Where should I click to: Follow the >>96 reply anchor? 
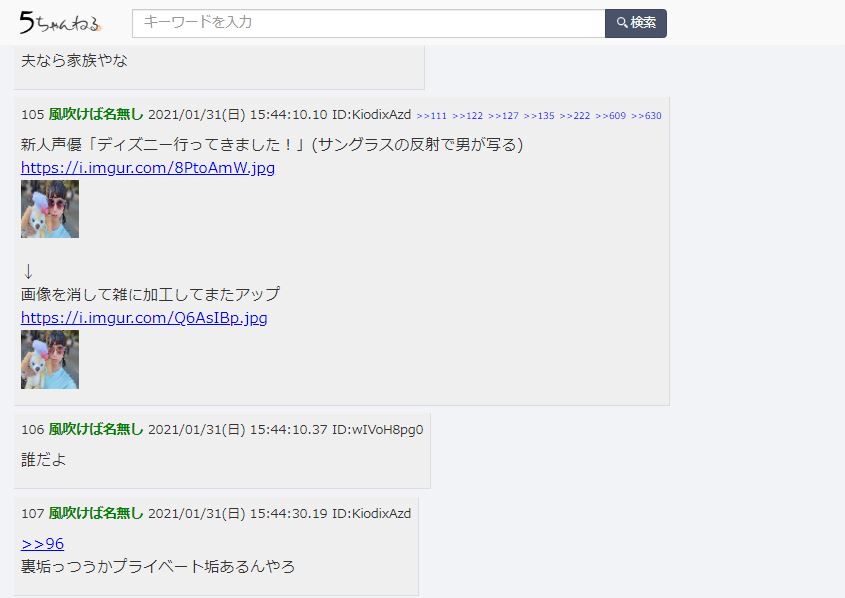(x=43, y=544)
